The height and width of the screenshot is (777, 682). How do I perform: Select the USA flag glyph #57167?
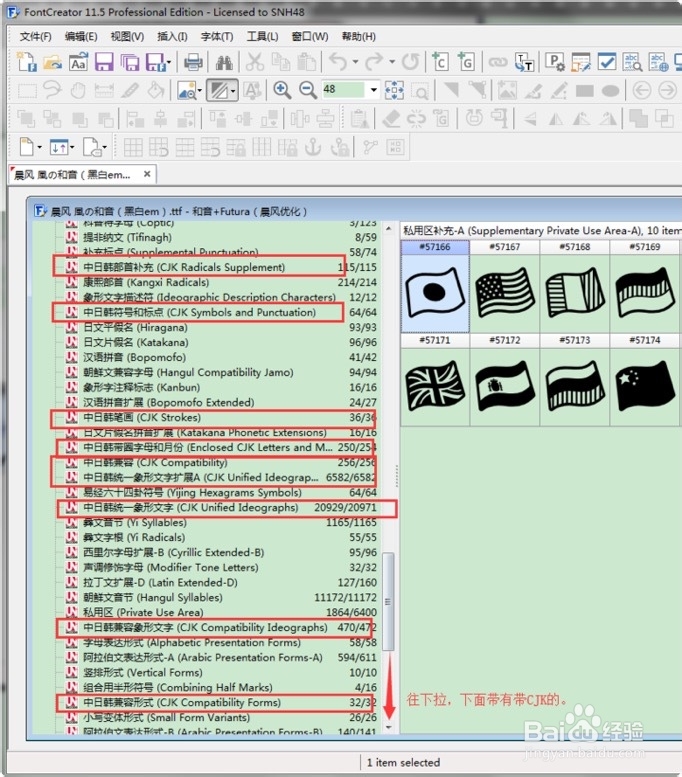pyautogui.click(x=505, y=292)
